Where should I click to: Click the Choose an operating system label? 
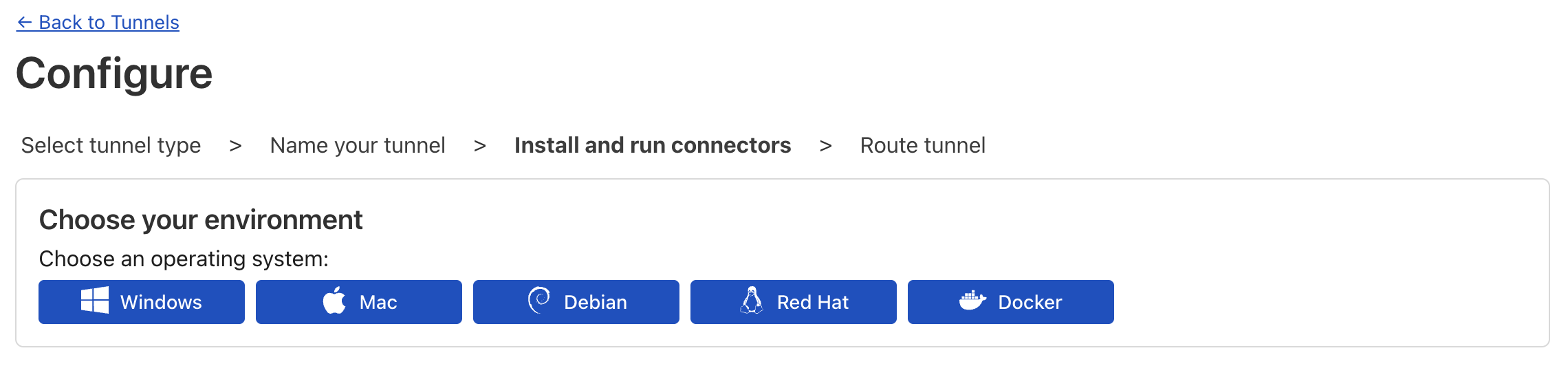click(x=184, y=259)
